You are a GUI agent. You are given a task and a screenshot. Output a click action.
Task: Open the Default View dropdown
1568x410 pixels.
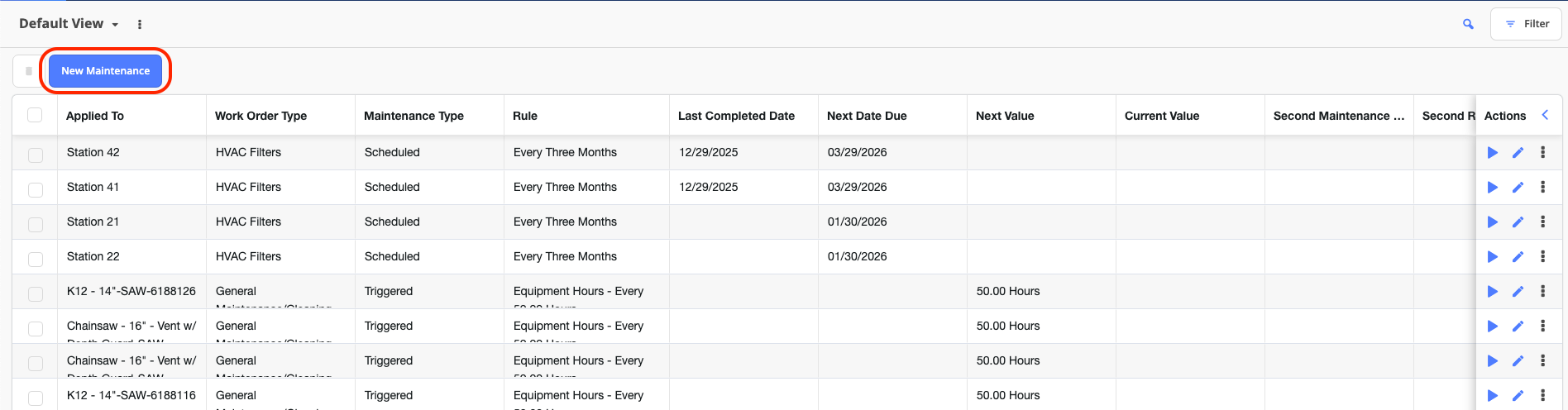coord(69,24)
